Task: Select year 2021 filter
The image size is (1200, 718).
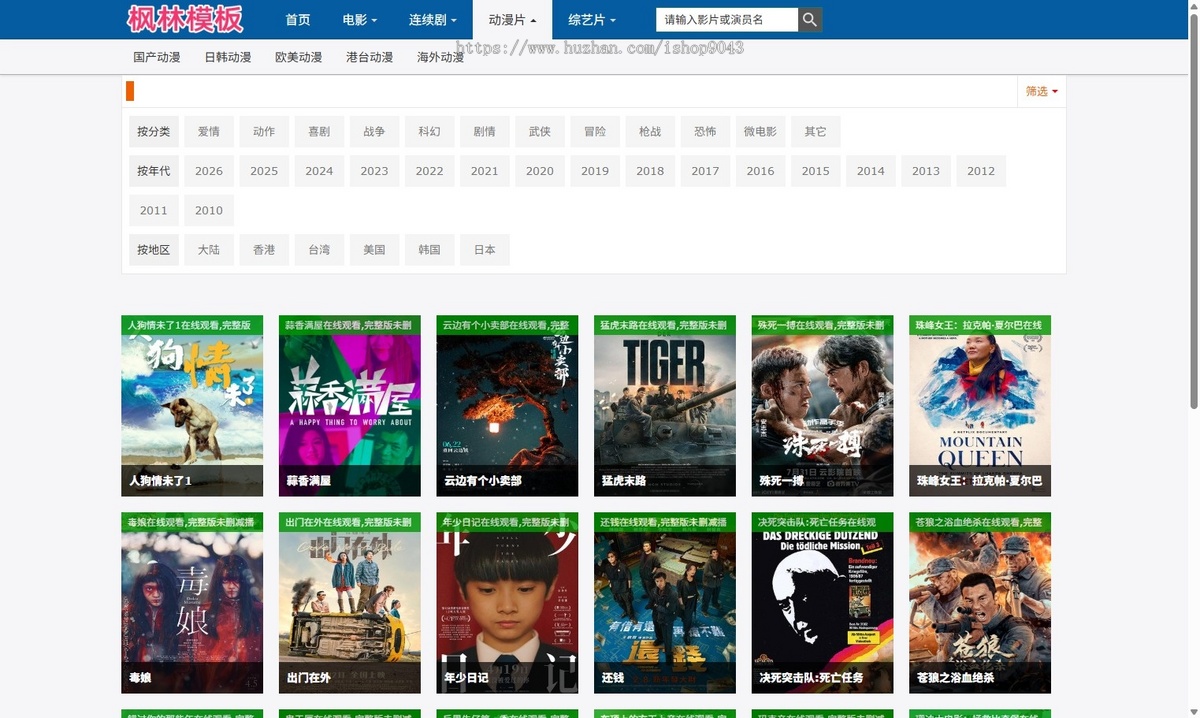Action: [x=484, y=171]
